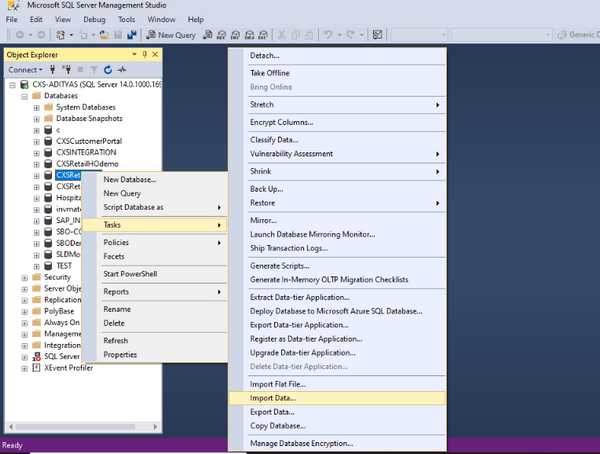The image size is (600, 454).
Task: Open the Tools menu
Action: click(x=126, y=19)
